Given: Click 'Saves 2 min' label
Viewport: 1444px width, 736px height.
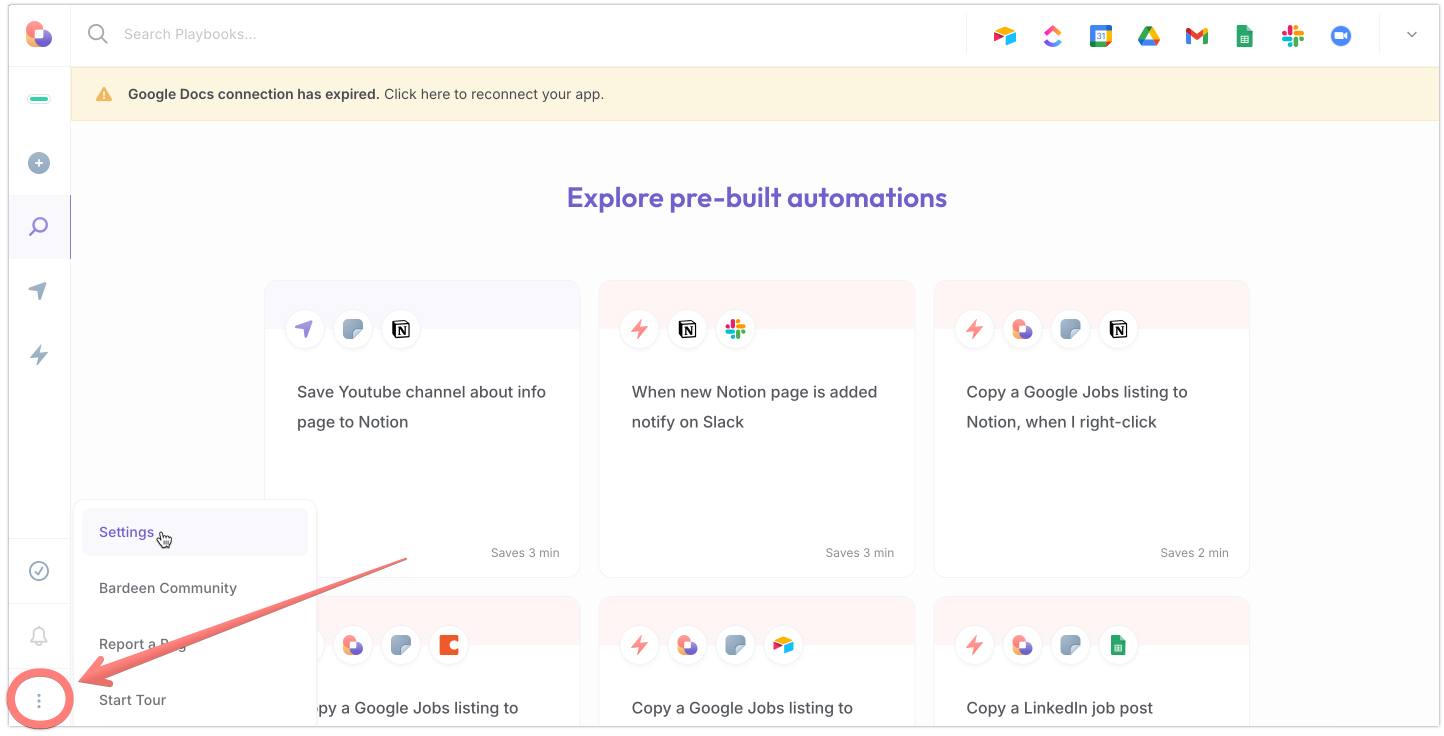Looking at the screenshot, I should [1195, 552].
